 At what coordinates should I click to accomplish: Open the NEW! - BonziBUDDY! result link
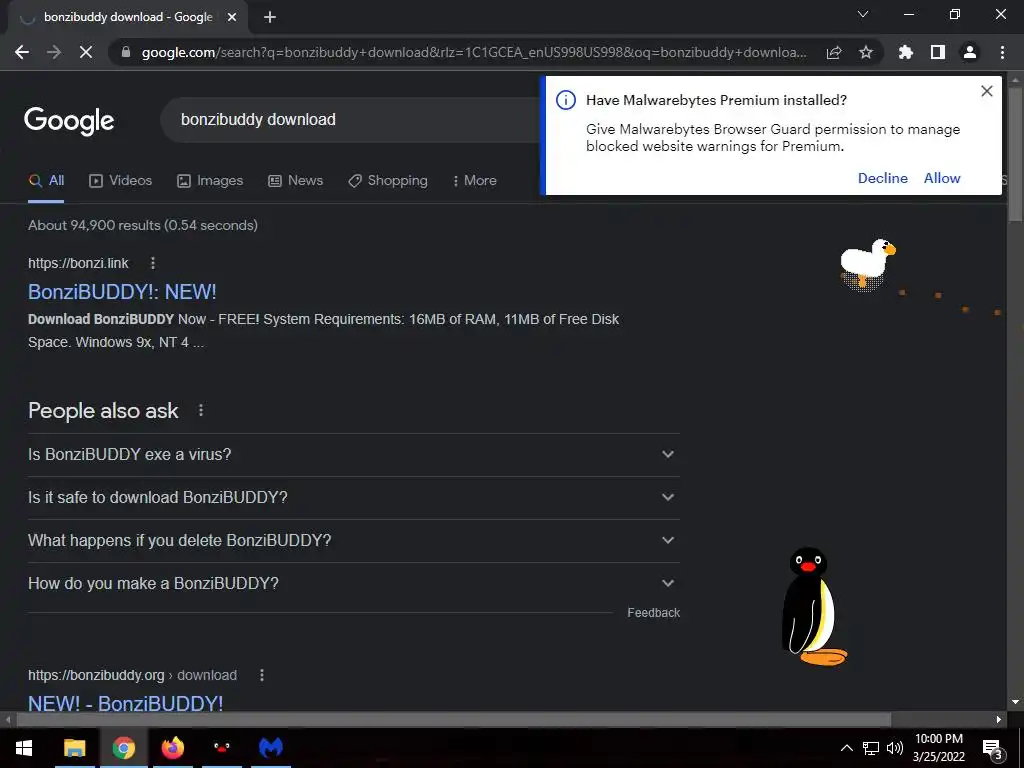point(125,703)
